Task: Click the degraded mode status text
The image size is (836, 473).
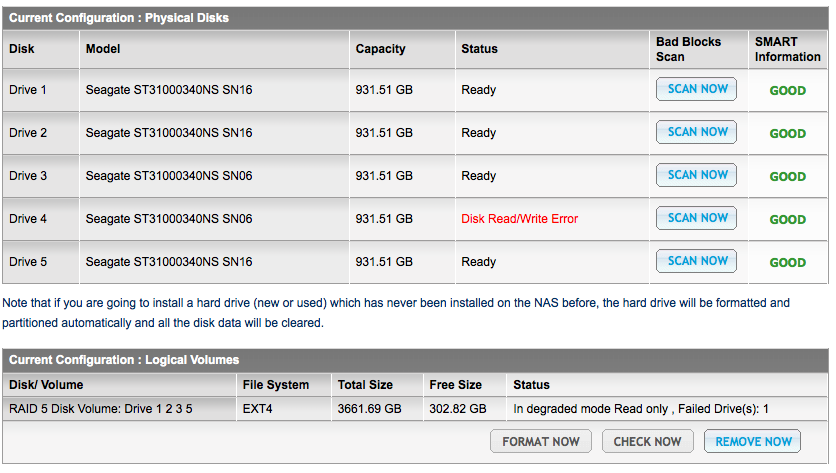Action: [640, 408]
